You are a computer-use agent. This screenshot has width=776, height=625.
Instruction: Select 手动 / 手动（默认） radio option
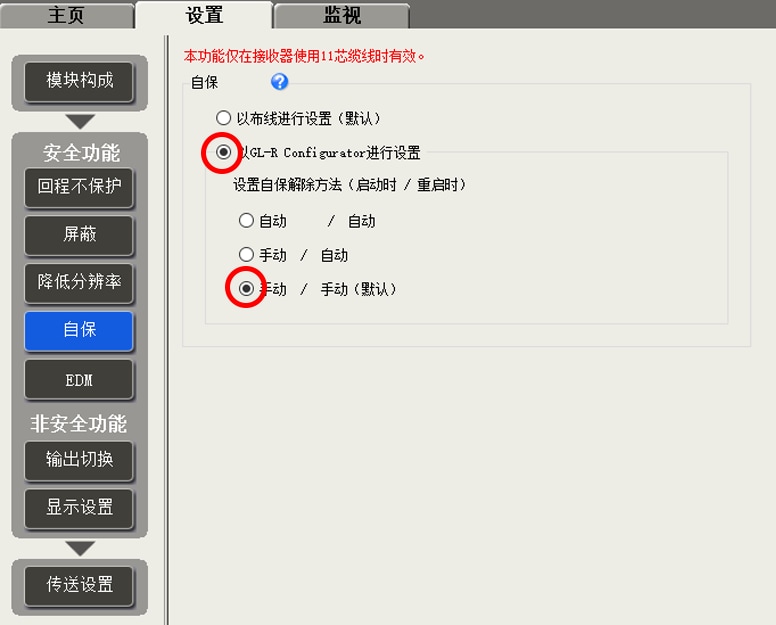point(246,289)
